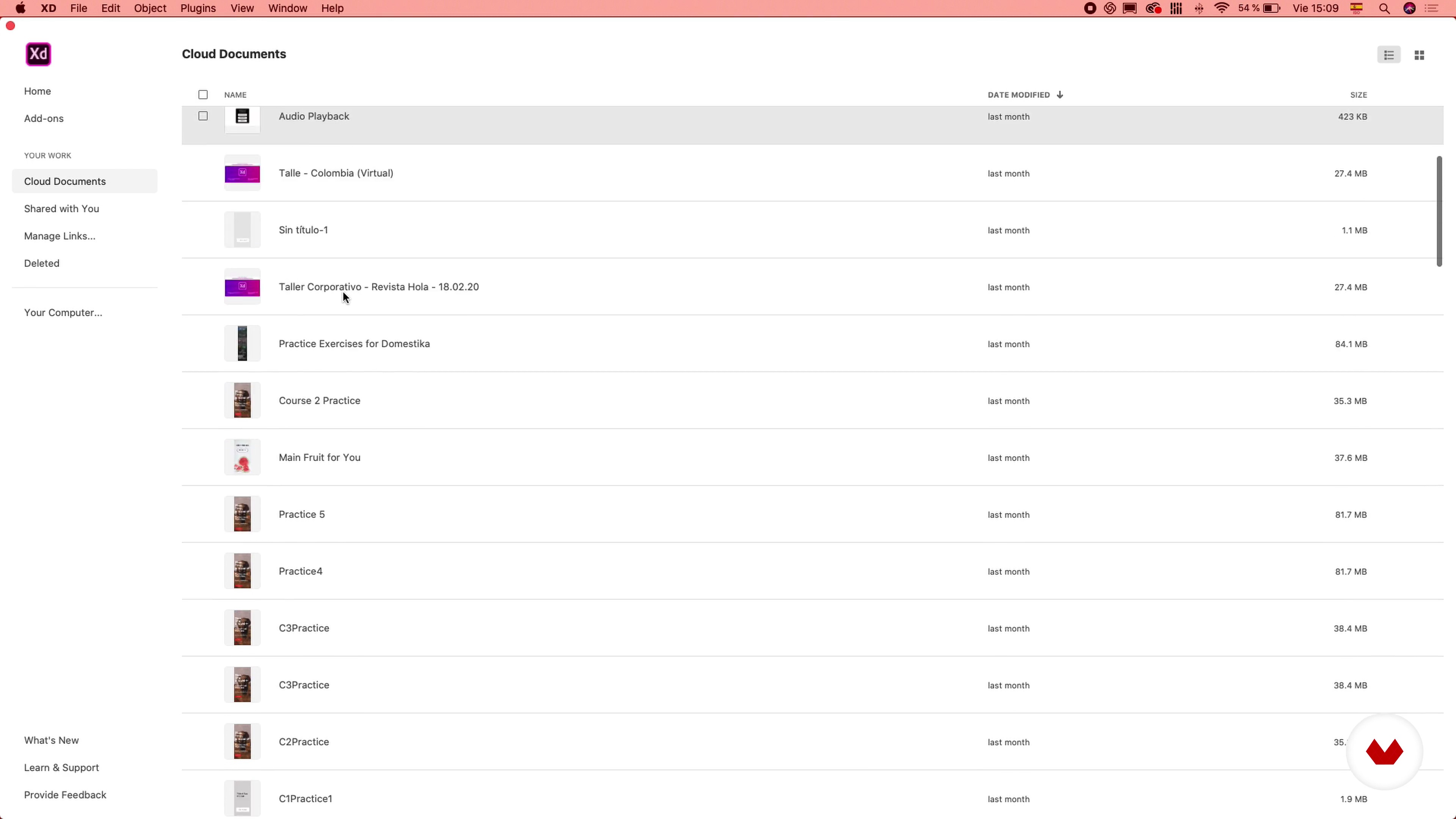Click the menu bar clock Vie 15:09
Viewport: 1456px width, 819px height.
tap(1315, 8)
